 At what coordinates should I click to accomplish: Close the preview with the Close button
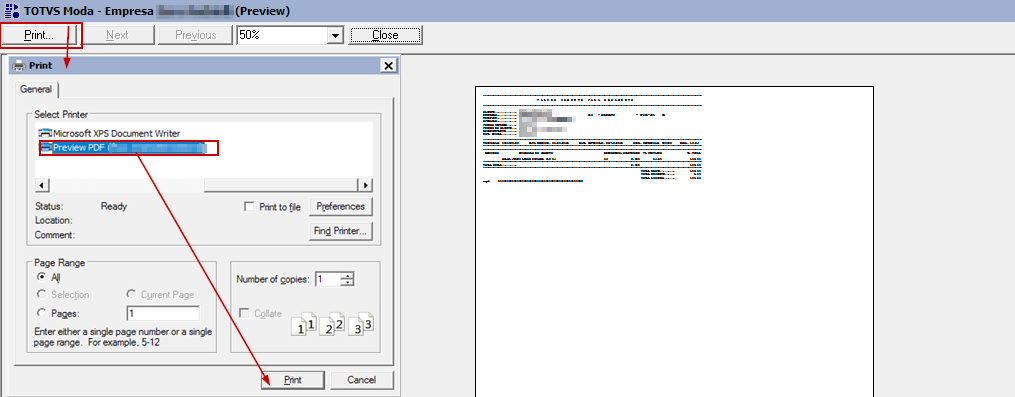click(x=386, y=35)
